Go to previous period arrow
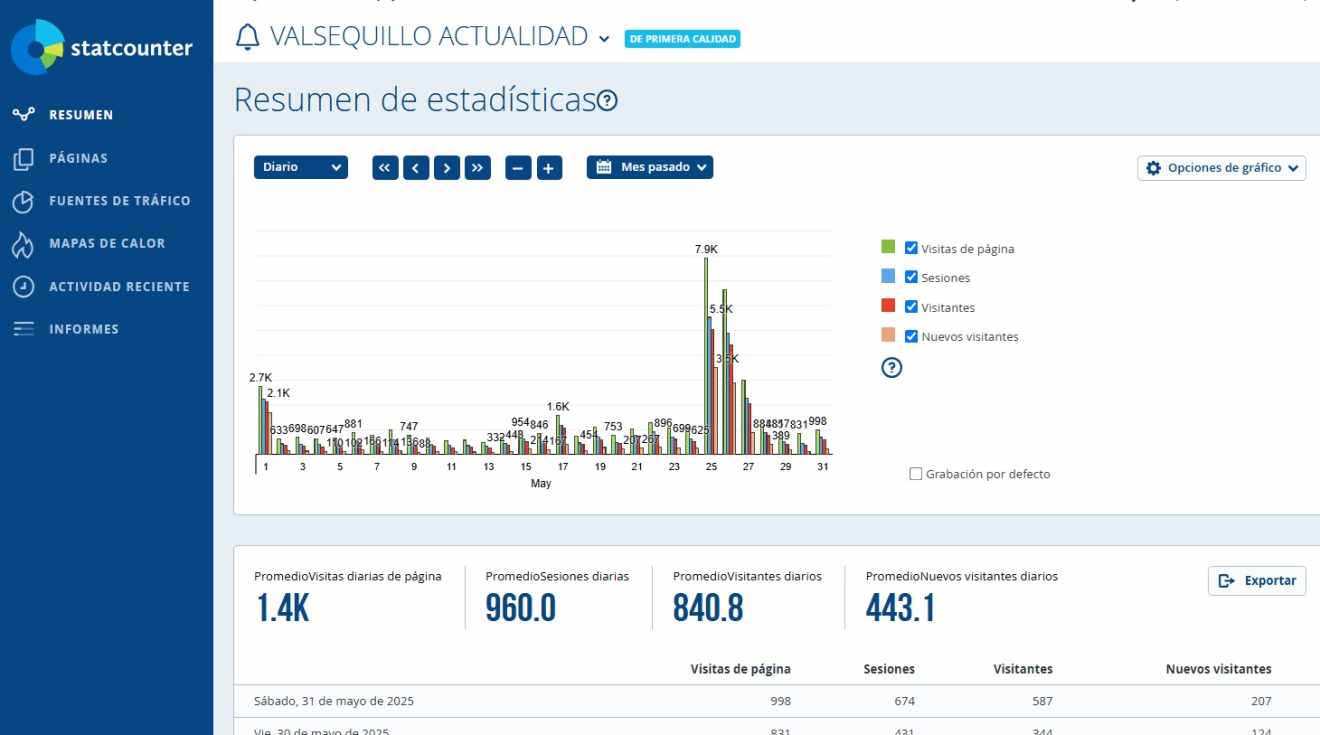This screenshot has height=735, width=1320. click(x=416, y=168)
